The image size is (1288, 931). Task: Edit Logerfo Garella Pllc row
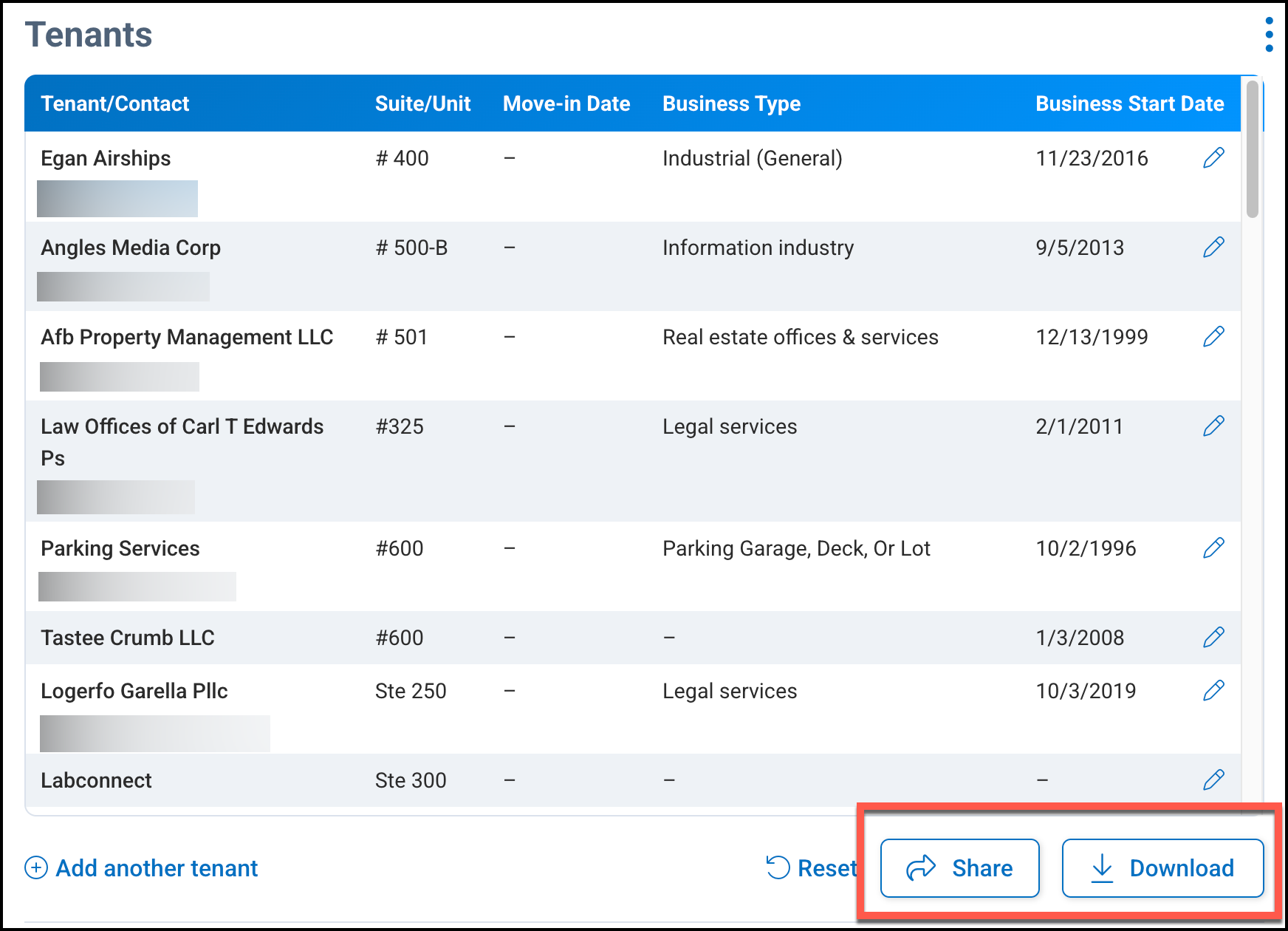click(x=1213, y=690)
